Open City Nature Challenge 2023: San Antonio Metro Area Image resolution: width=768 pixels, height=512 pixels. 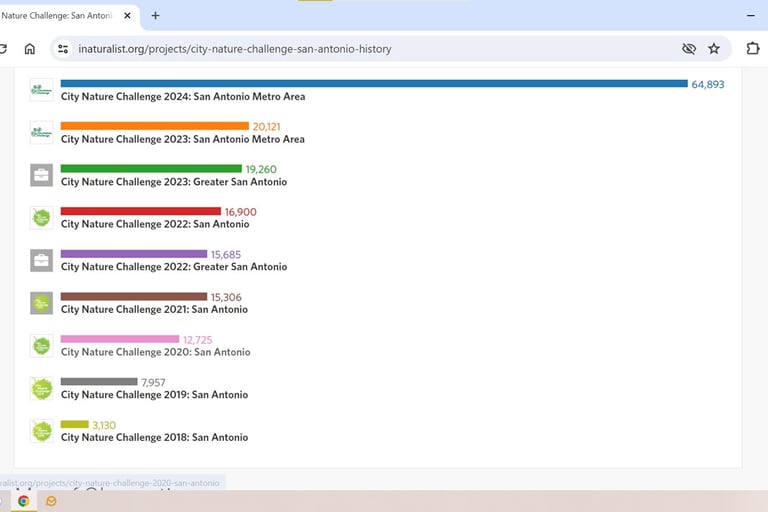pyautogui.click(x=183, y=139)
